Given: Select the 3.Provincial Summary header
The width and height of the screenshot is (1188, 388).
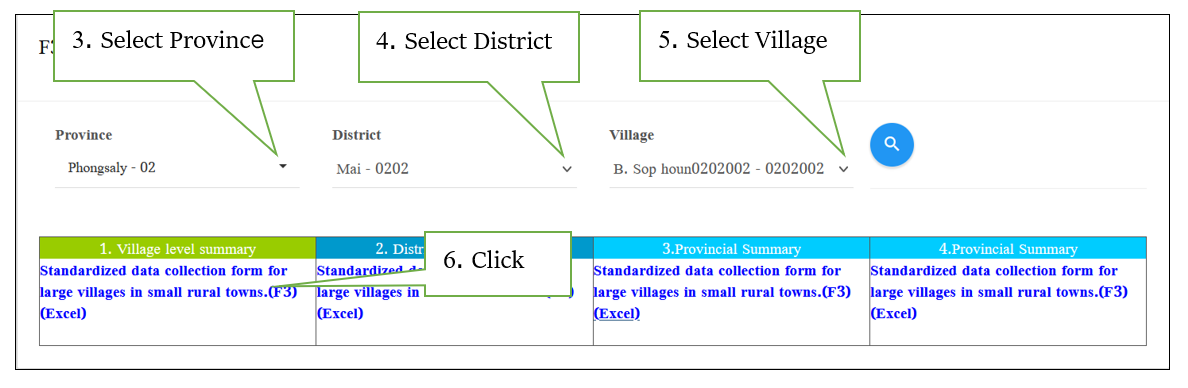Looking at the screenshot, I should click(731, 249).
